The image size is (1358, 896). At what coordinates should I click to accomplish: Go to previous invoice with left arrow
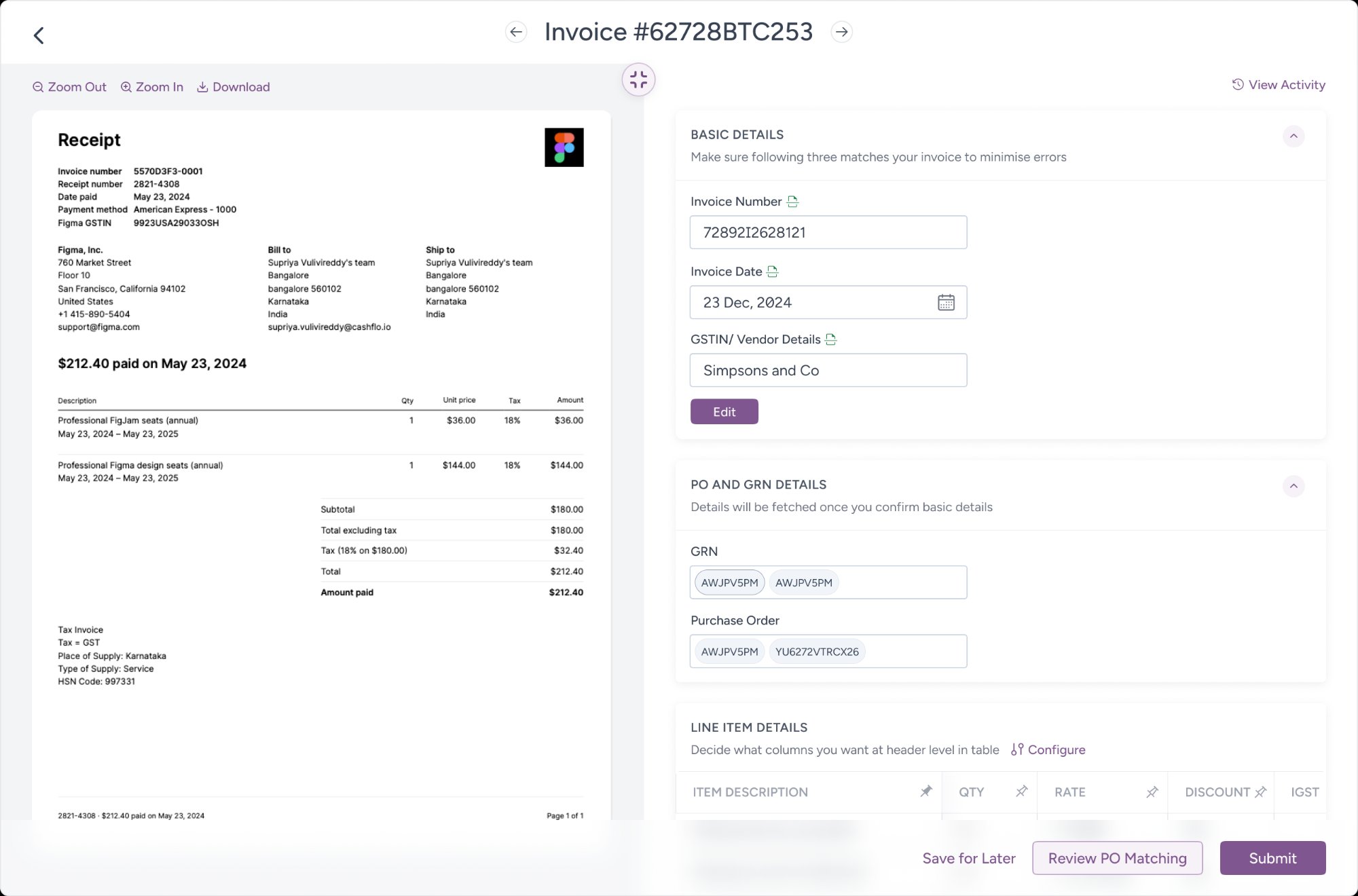point(516,32)
